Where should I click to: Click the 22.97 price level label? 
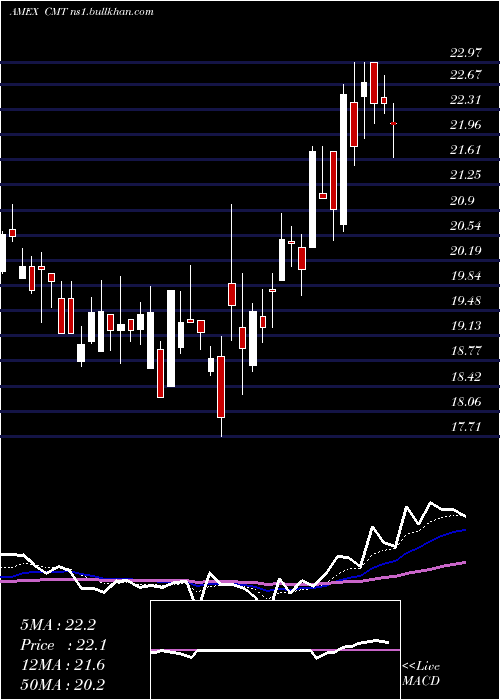[466, 54]
